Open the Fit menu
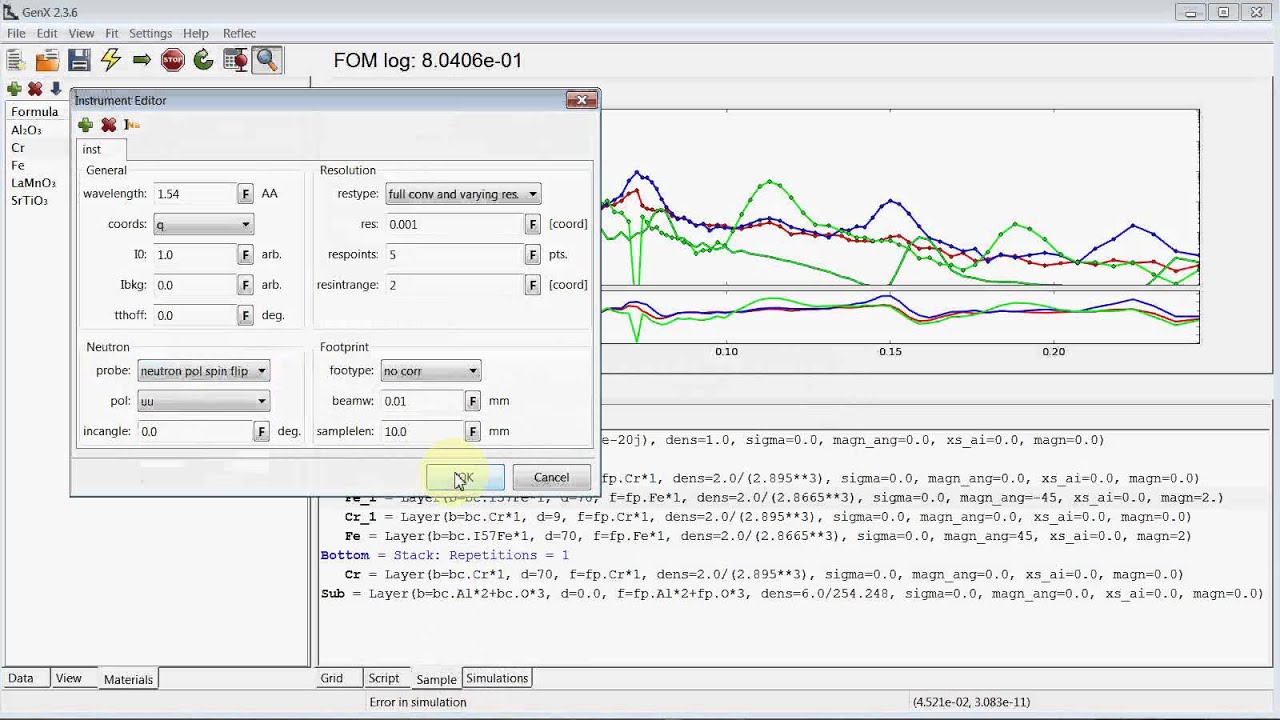Viewport: 1280px width, 720px height. 112,33
